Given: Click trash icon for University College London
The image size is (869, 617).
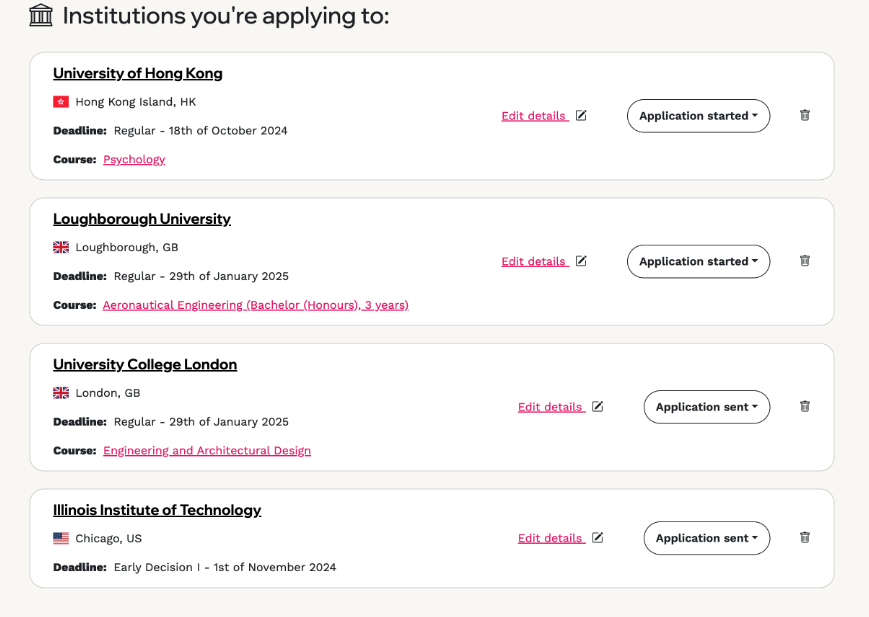Looking at the screenshot, I should [x=805, y=406].
